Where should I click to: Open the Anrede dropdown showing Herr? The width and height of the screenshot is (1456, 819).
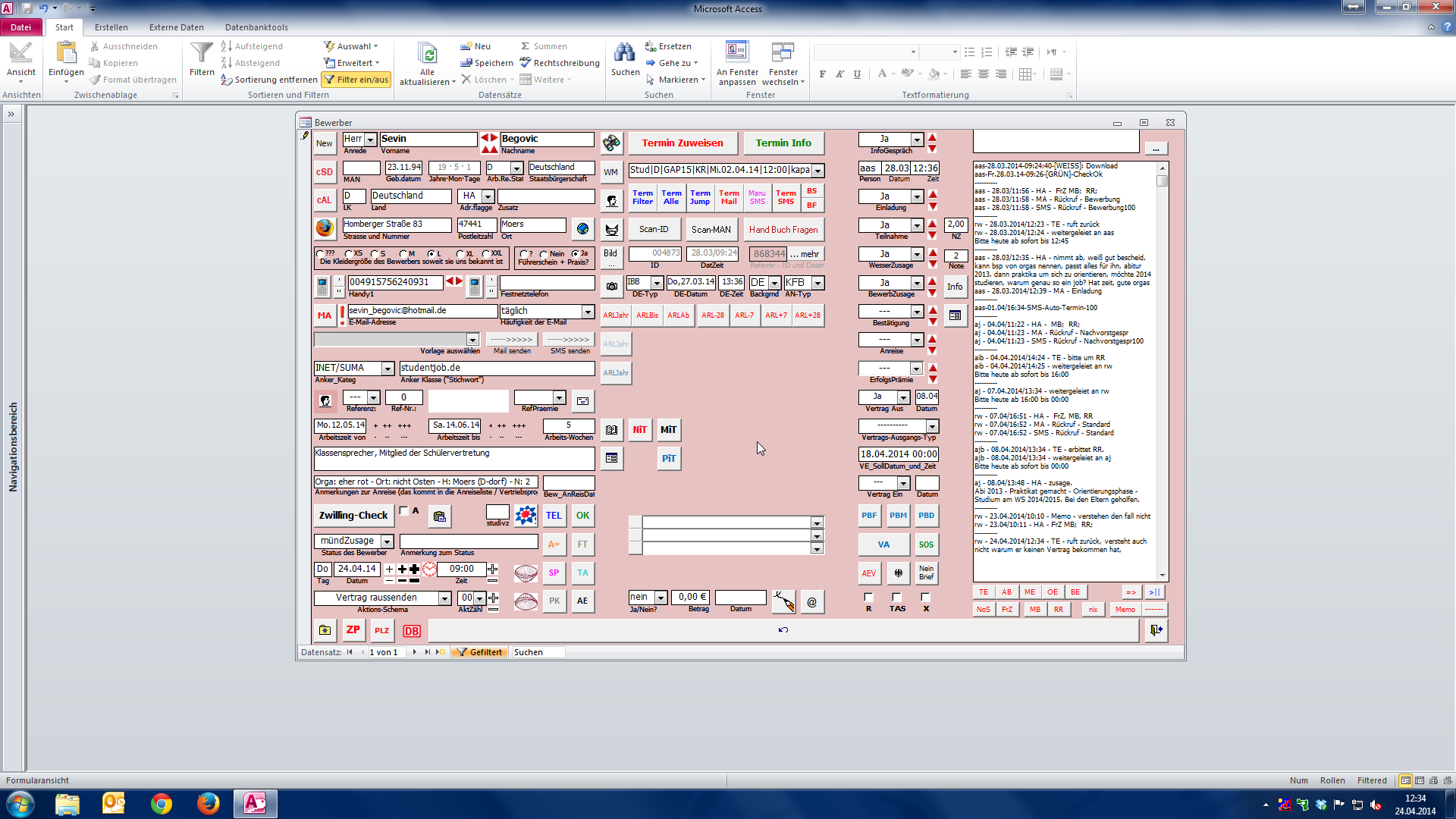(x=370, y=140)
